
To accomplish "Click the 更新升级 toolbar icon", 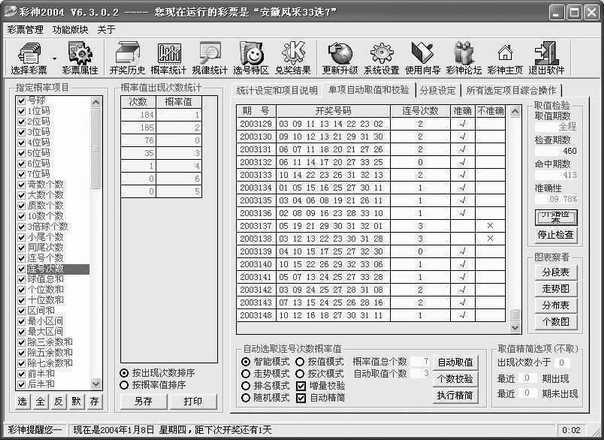I will pyautogui.click(x=342, y=57).
